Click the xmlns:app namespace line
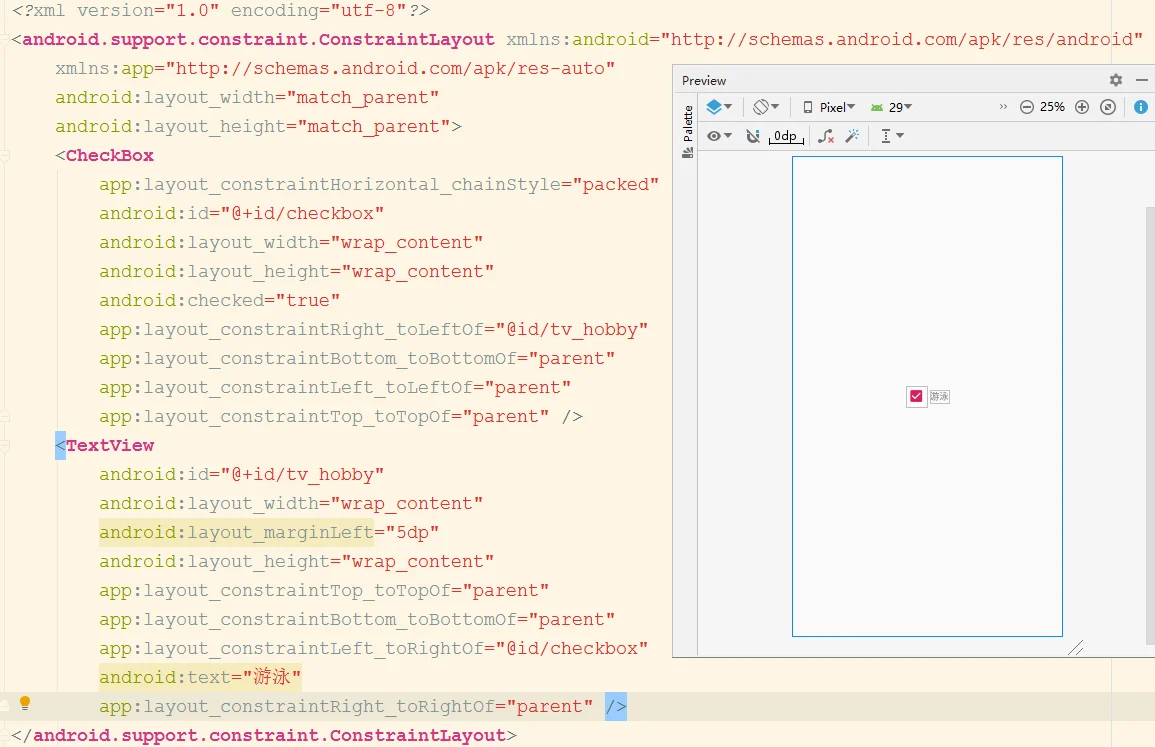The width and height of the screenshot is (1155, 747). click(x=335, y=69)
